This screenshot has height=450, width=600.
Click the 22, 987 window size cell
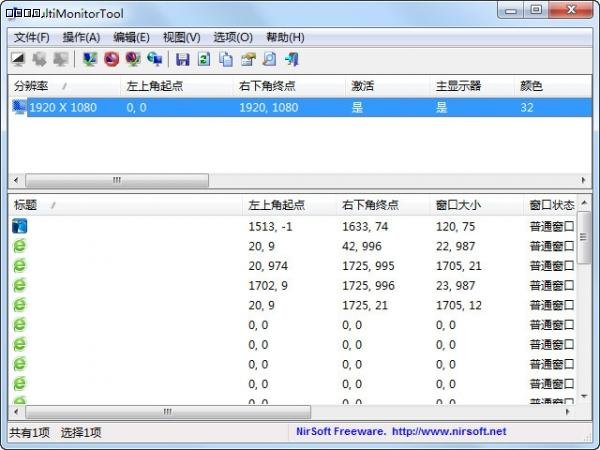pyautogui.click(x=455, y=246)
